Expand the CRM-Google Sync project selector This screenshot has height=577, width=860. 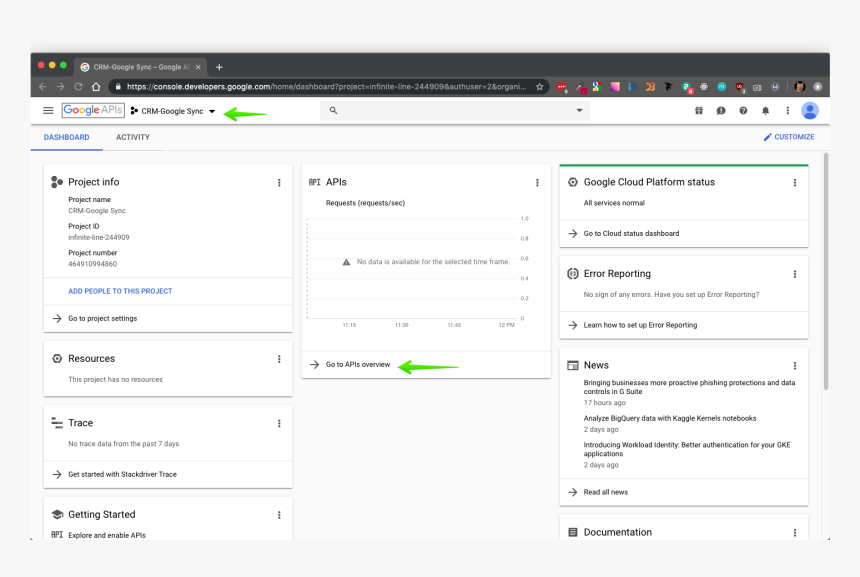tap(173, 111)
